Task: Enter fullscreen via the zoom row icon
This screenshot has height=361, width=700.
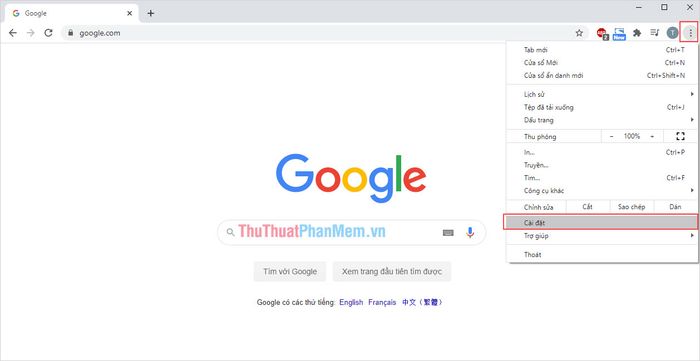Action: coord(680,136)
